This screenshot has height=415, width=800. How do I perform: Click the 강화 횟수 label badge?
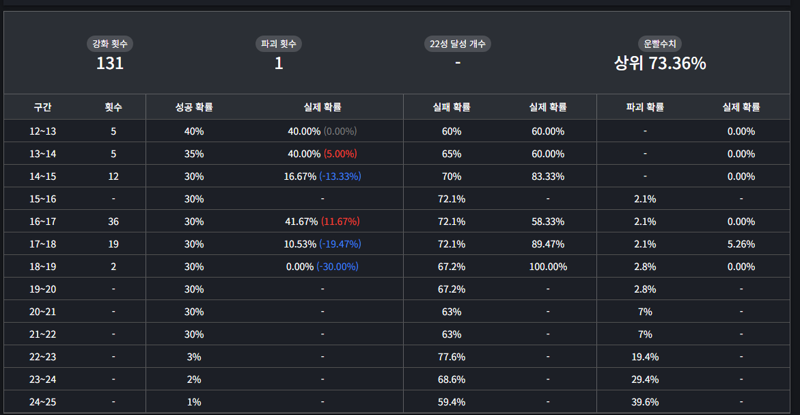[x=110, y=44]
